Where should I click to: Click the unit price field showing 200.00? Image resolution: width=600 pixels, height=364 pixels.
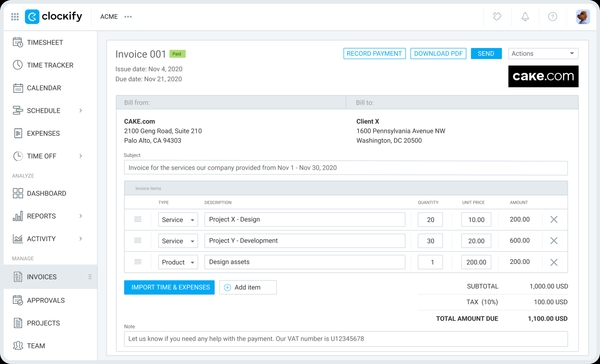point(476,262)
